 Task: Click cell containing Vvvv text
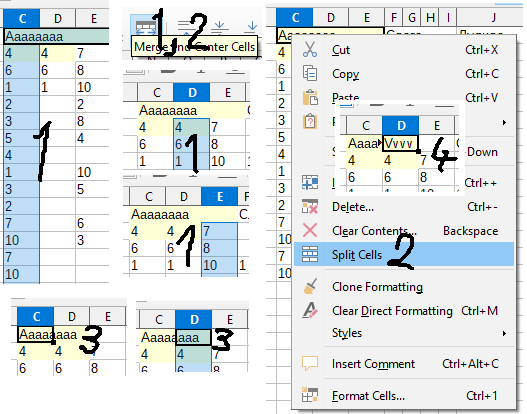tap(400, 143)
